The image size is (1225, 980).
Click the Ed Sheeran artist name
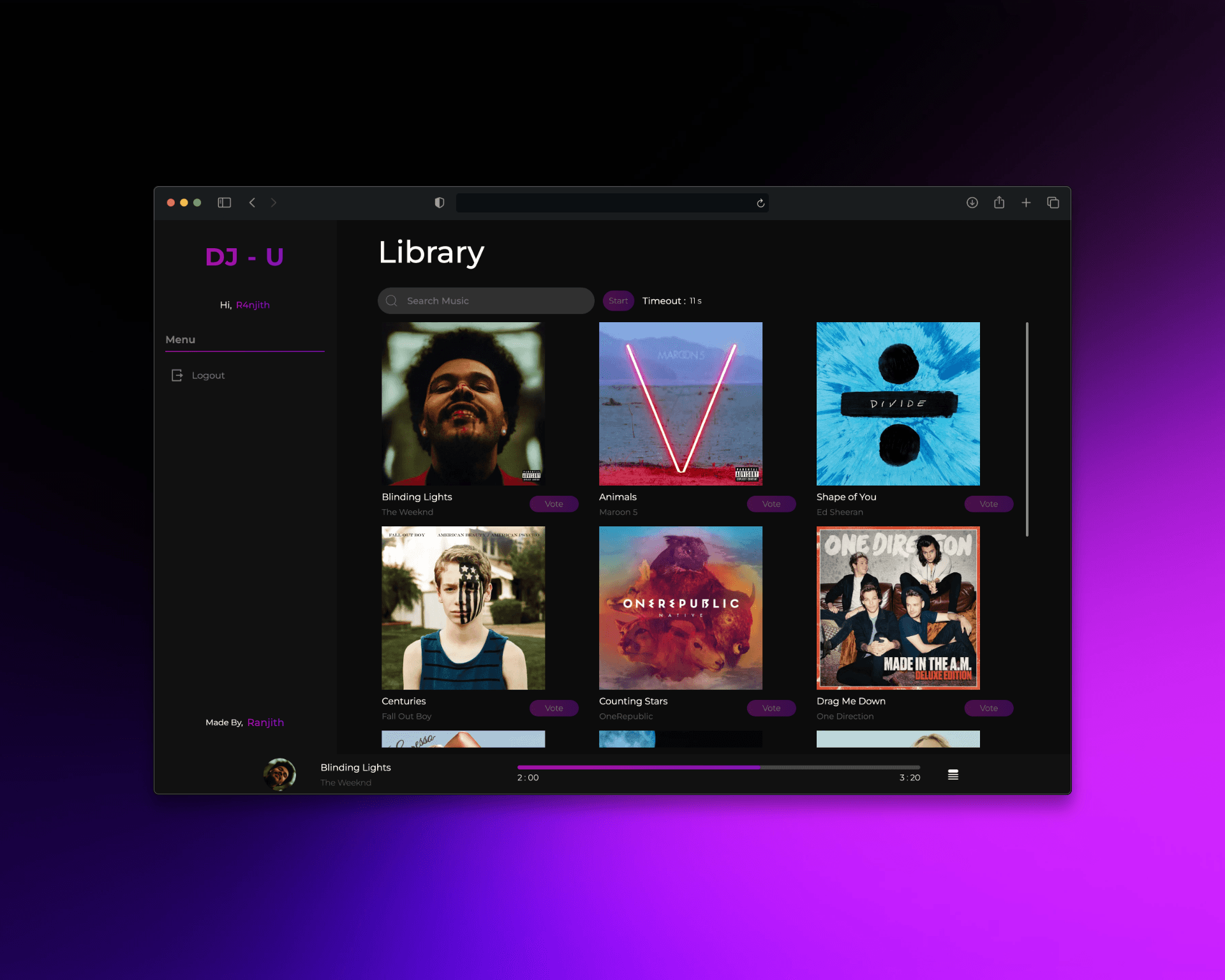tap(840, 512)
